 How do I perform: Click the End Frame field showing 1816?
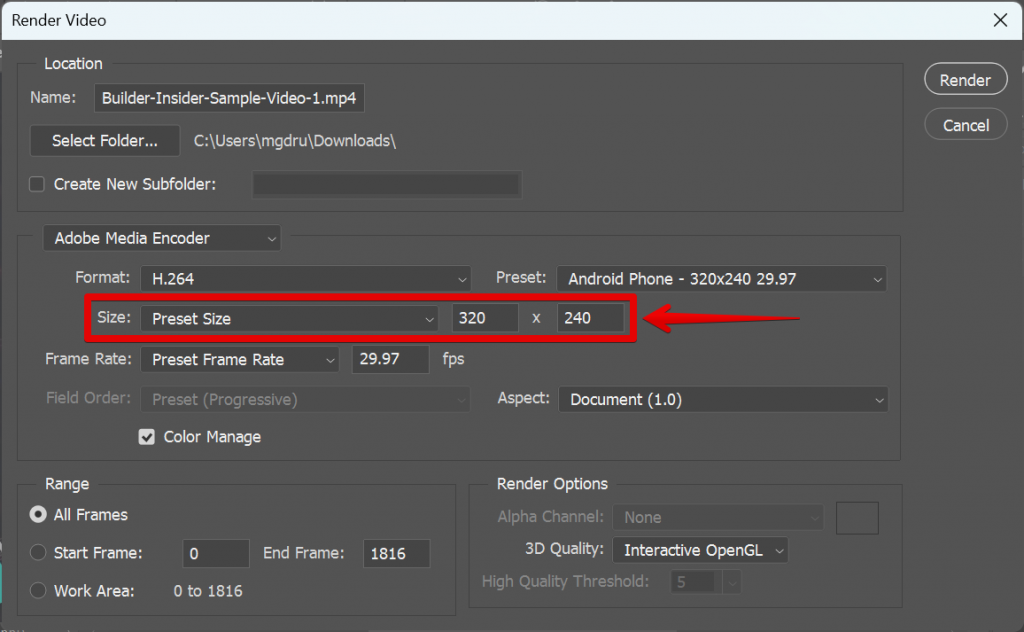[396, 553]
